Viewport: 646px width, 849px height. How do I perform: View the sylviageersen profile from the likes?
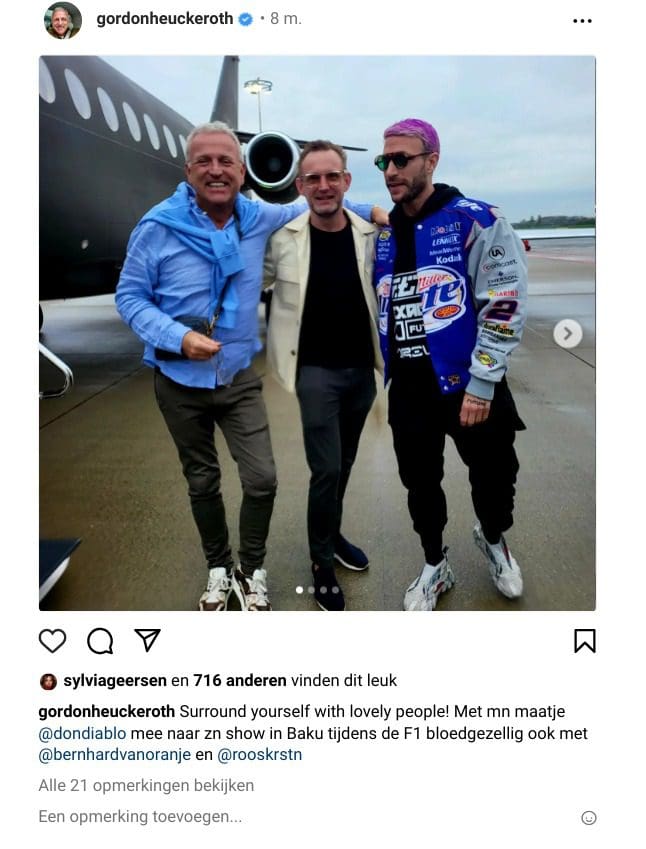click(115, 681)
